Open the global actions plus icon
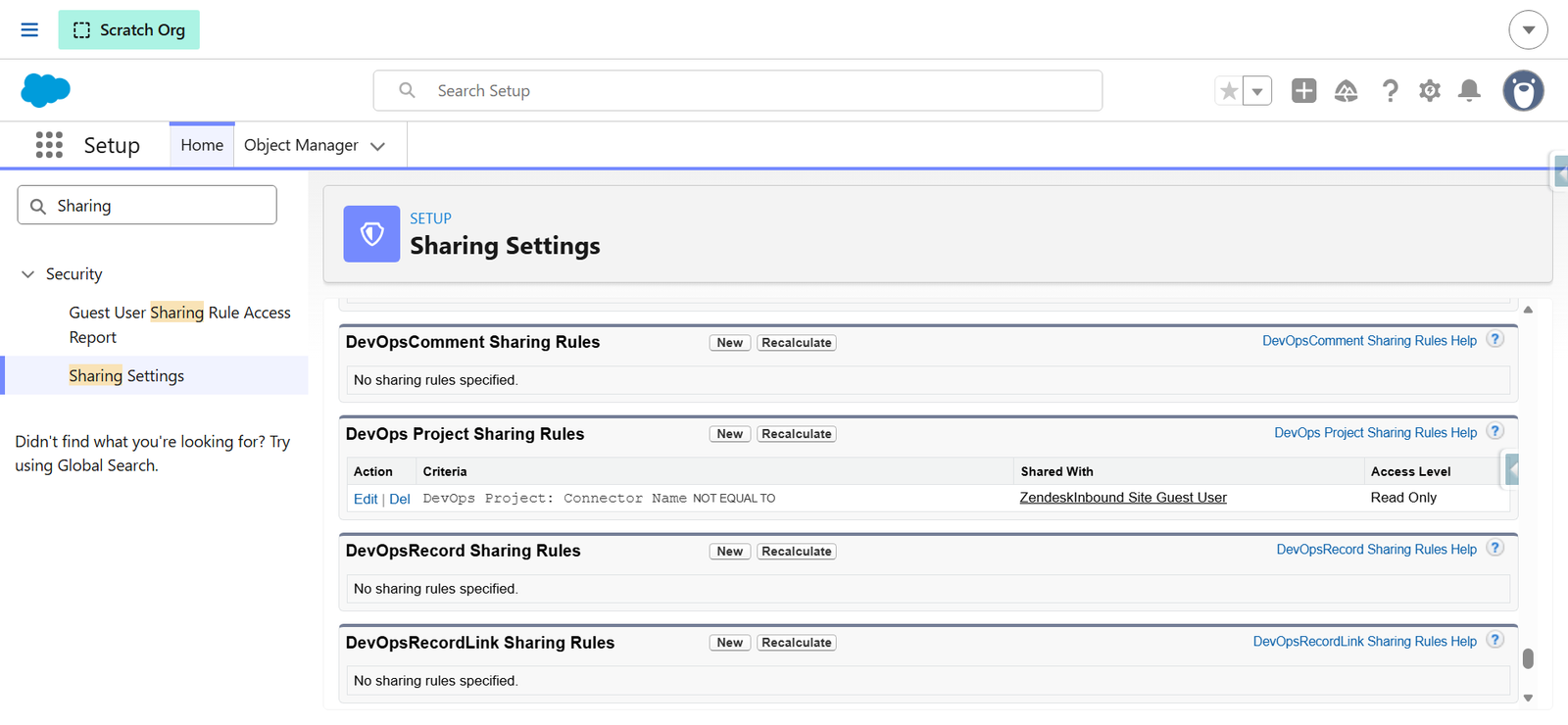This screenshot has height=725, width=1568. click(x=1303, y=91)
